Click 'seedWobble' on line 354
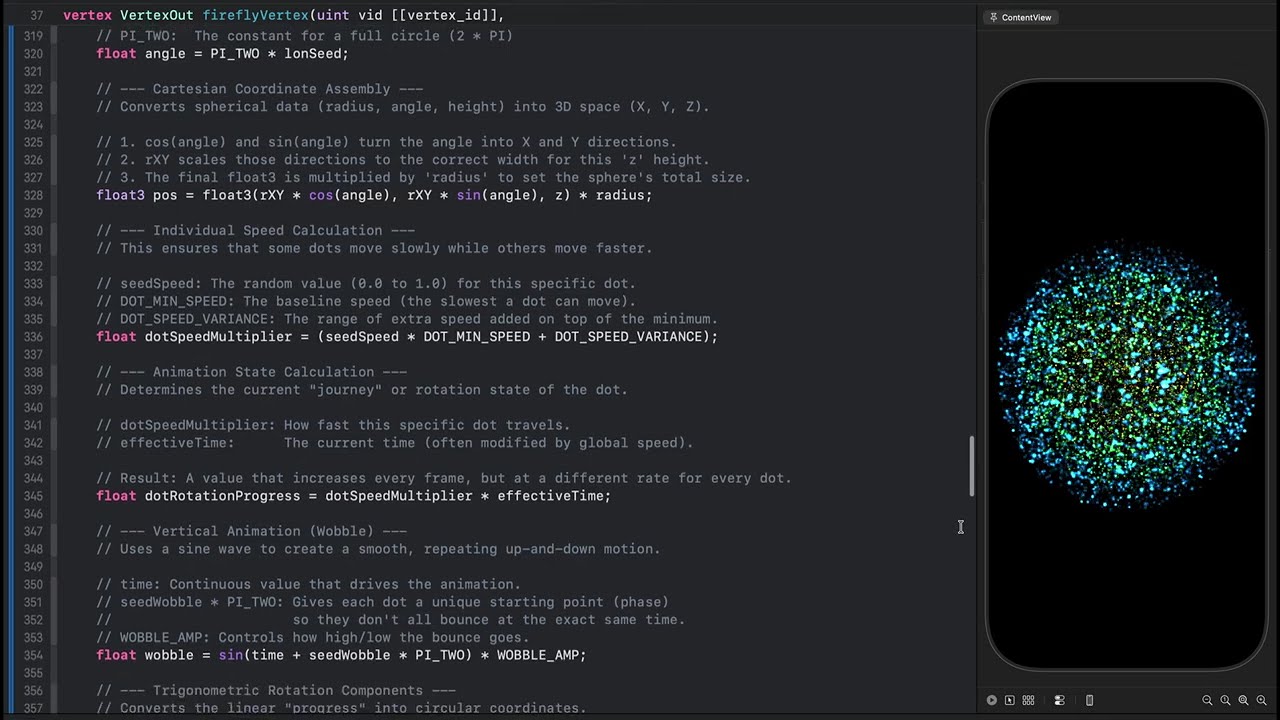Screen dimensions: 1280x720 click(x=349, y=655)
